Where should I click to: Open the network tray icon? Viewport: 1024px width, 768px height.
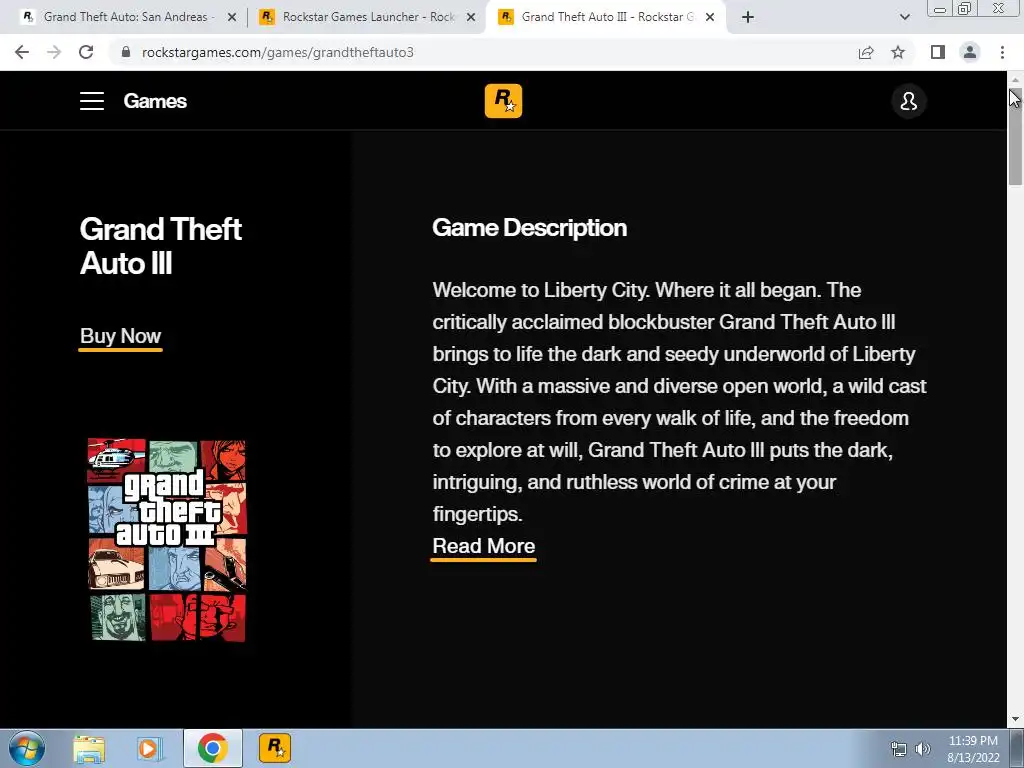coord(899,749)
